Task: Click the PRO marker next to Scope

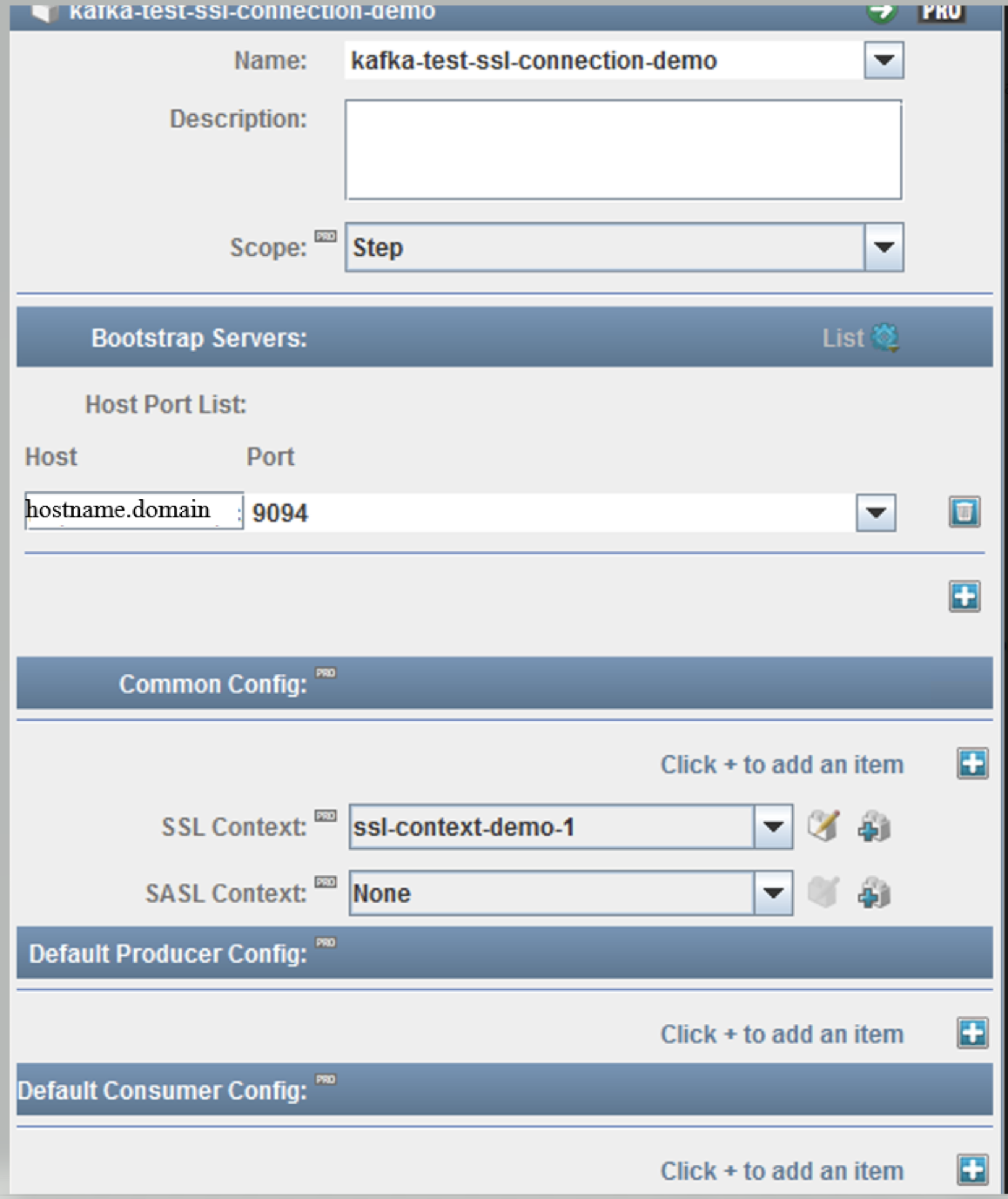Action: coord(326,236)
